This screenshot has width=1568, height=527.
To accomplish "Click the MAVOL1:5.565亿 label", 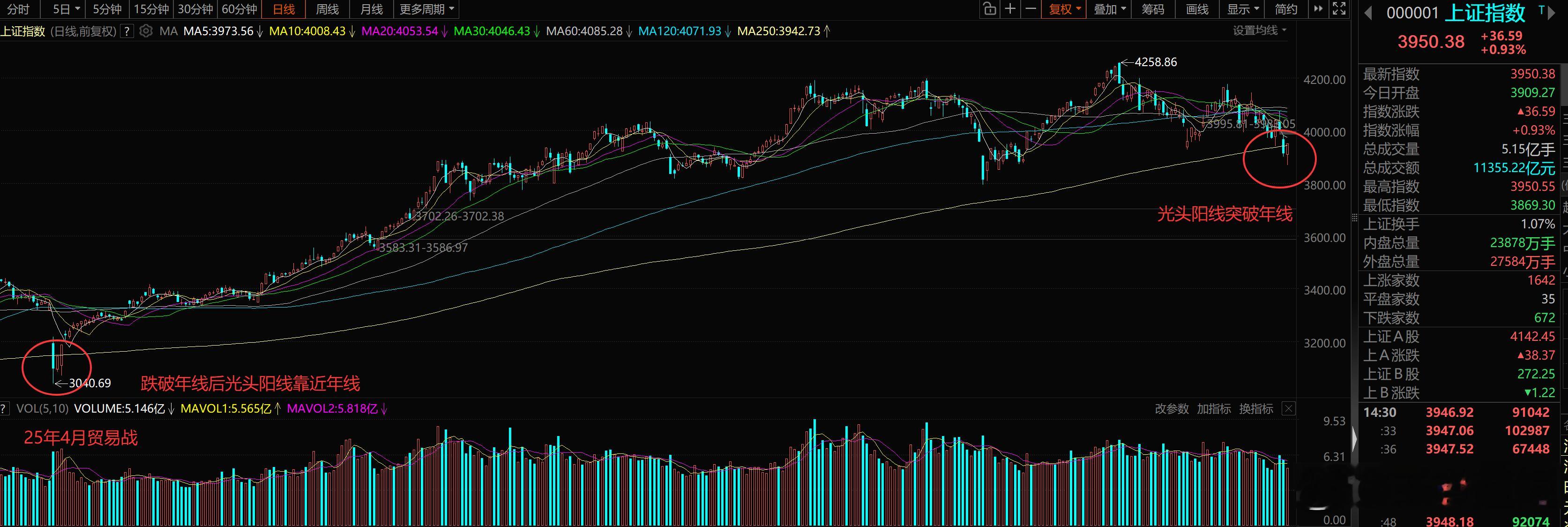I will [226, 409].
